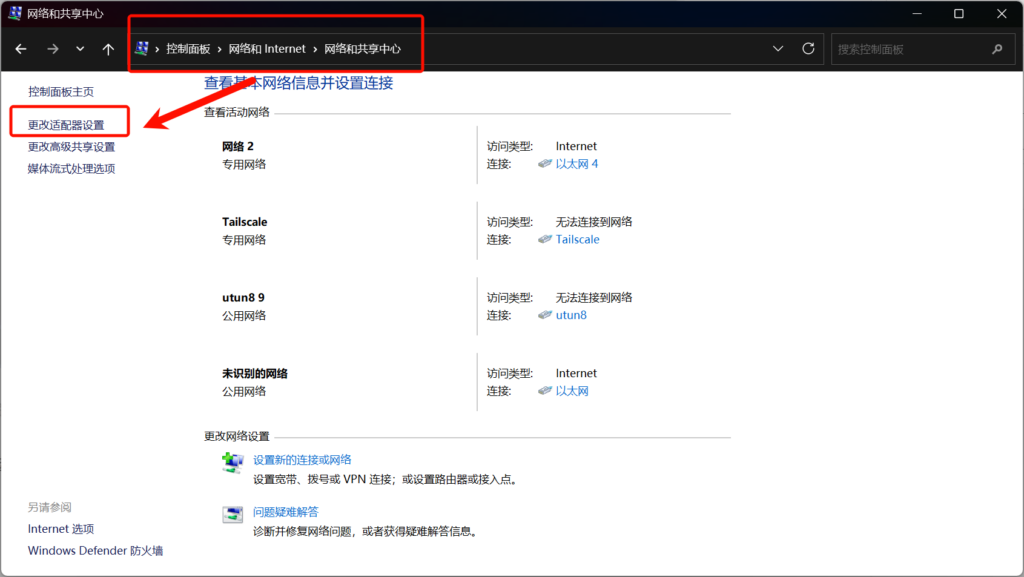Click the adapter icon beside utun8
Image resolution: width=1024 pixels, height=577 pixels.
pyautogui.click(x=545, y=315)
